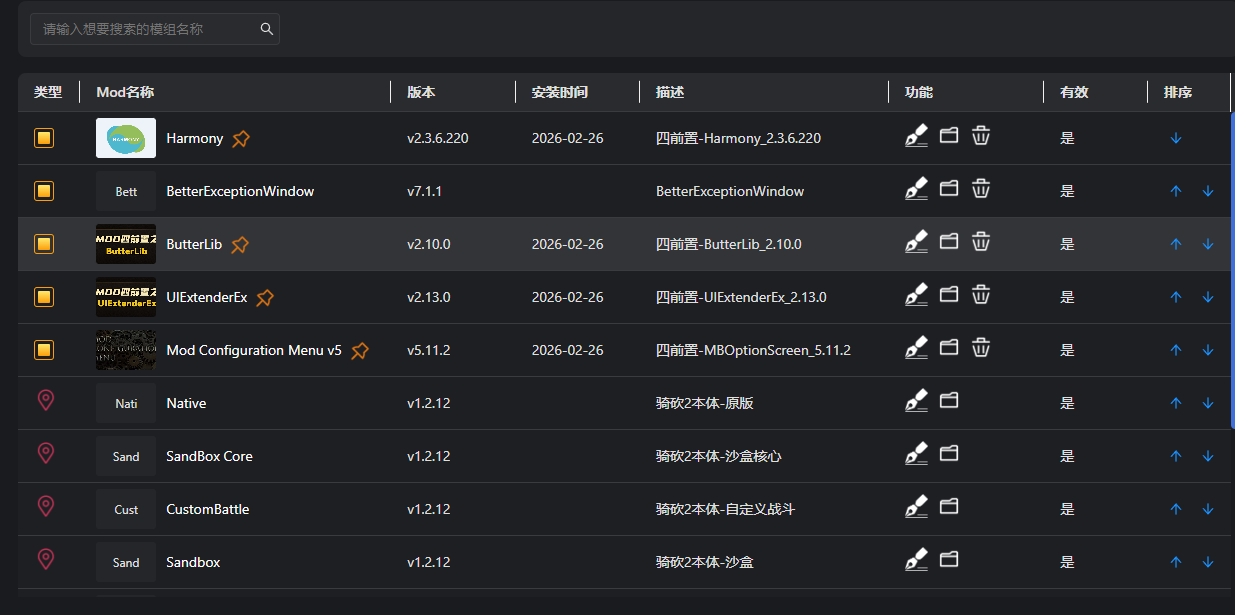Click the pin icon next to UIExtenderEx
The width and height of the screenshot is (1235, 615).
[265, 298]
